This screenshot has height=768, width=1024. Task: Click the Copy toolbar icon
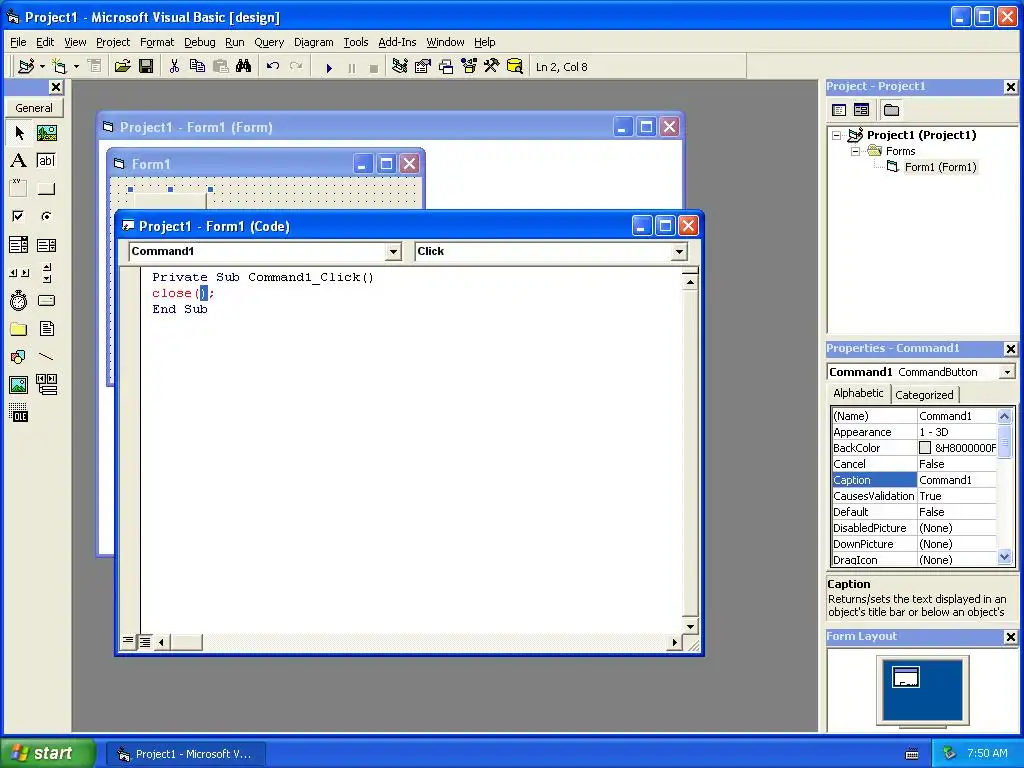click(x=197, y=67)
